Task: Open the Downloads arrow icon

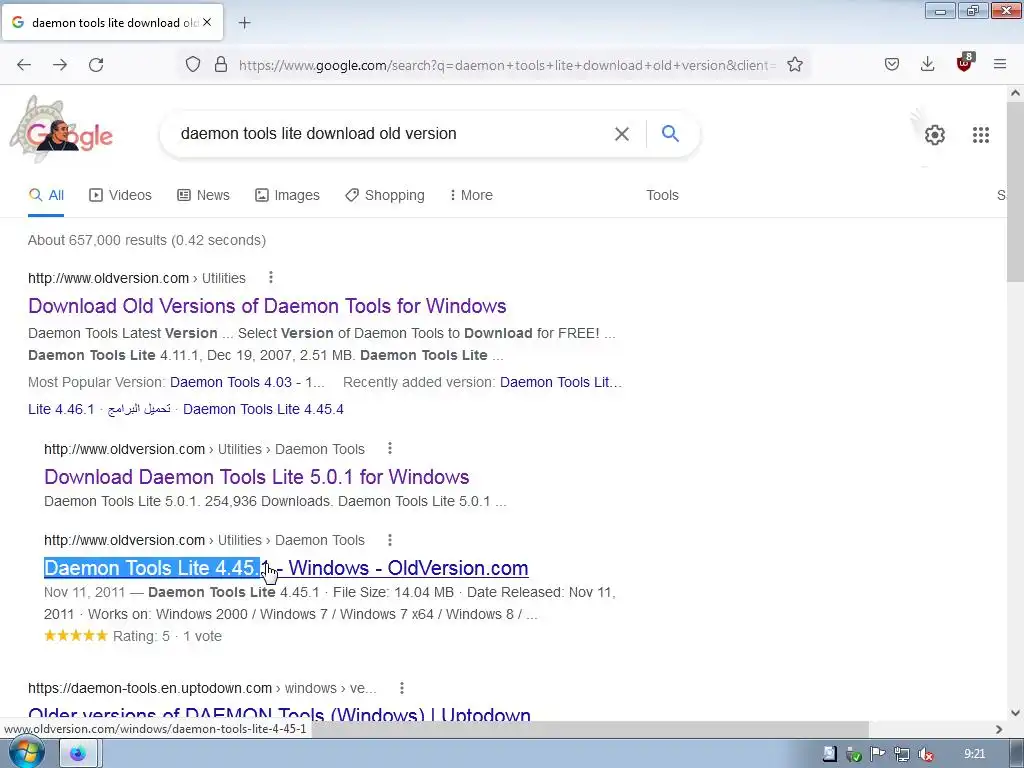Action: [x=927, y=64]
